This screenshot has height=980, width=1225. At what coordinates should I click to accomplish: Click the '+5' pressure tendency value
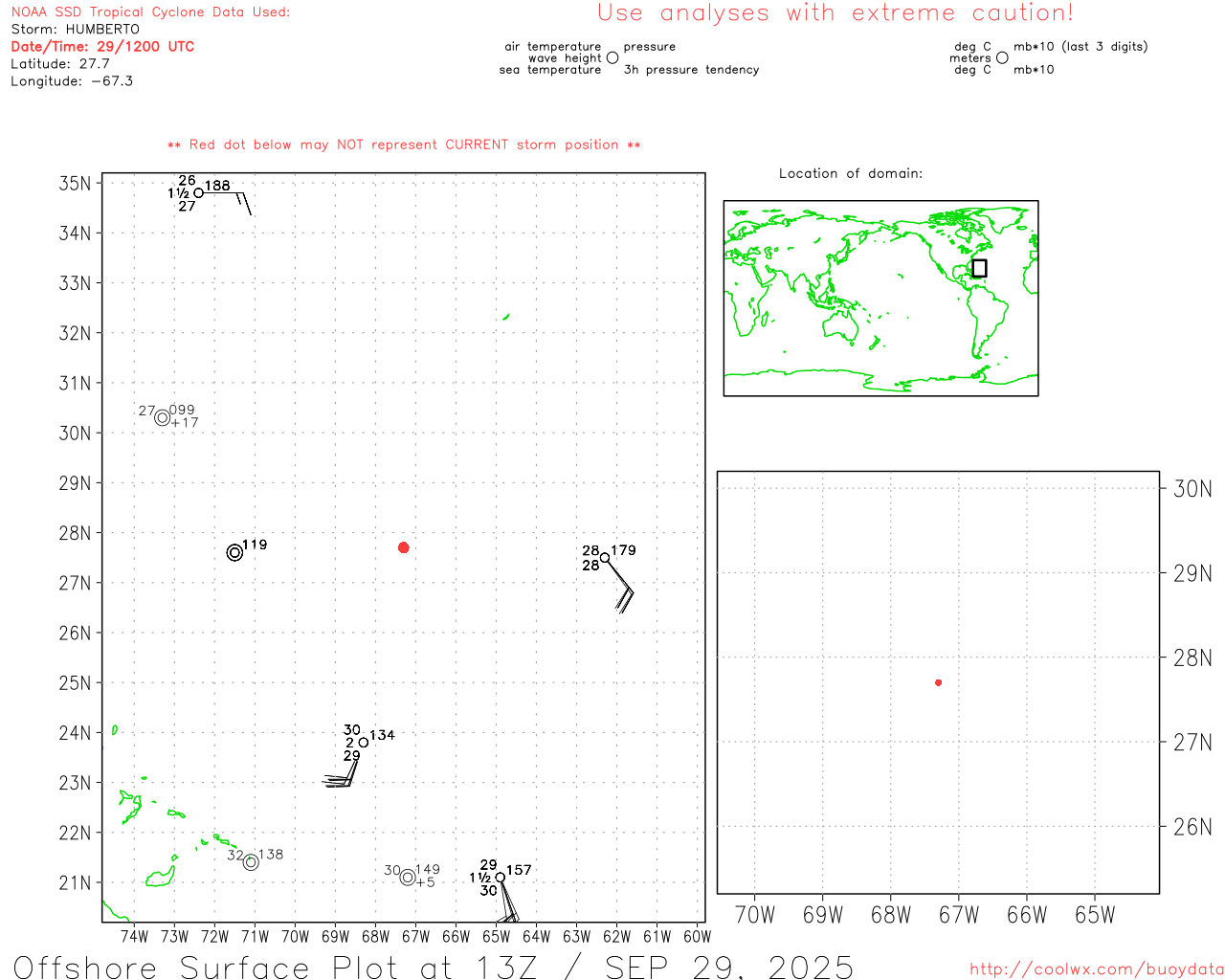click(426, 882)
